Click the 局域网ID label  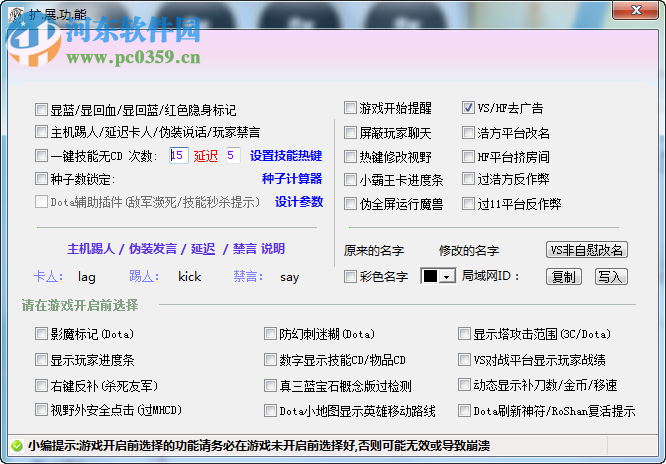point(491,277)
